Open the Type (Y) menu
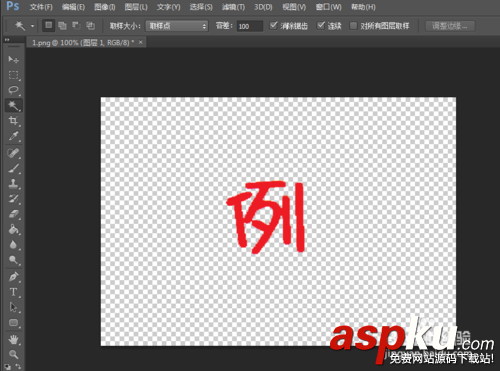This screenshot has width=500, height=371. (x=168, y=7)
